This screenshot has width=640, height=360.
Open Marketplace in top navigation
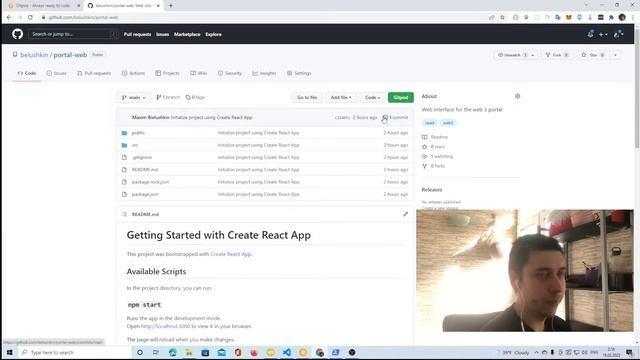point(187,34)
